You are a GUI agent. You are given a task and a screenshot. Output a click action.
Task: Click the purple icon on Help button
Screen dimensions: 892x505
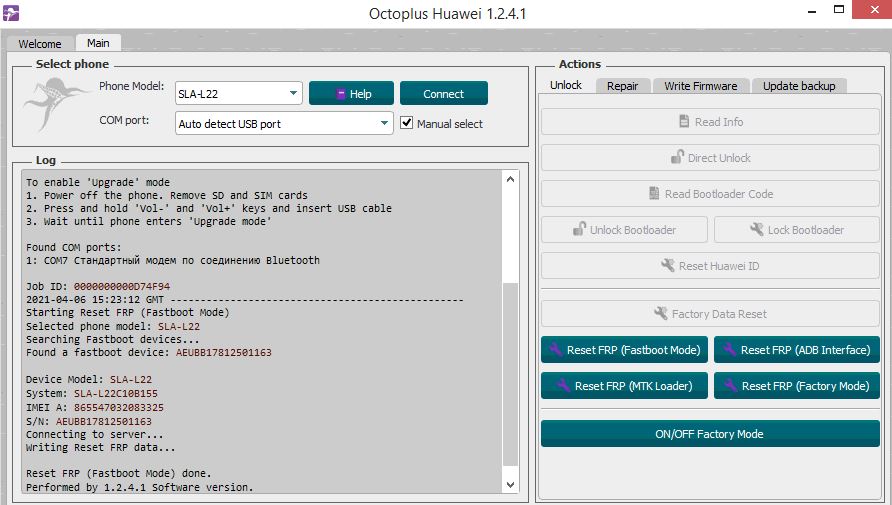tap(341, 94)
